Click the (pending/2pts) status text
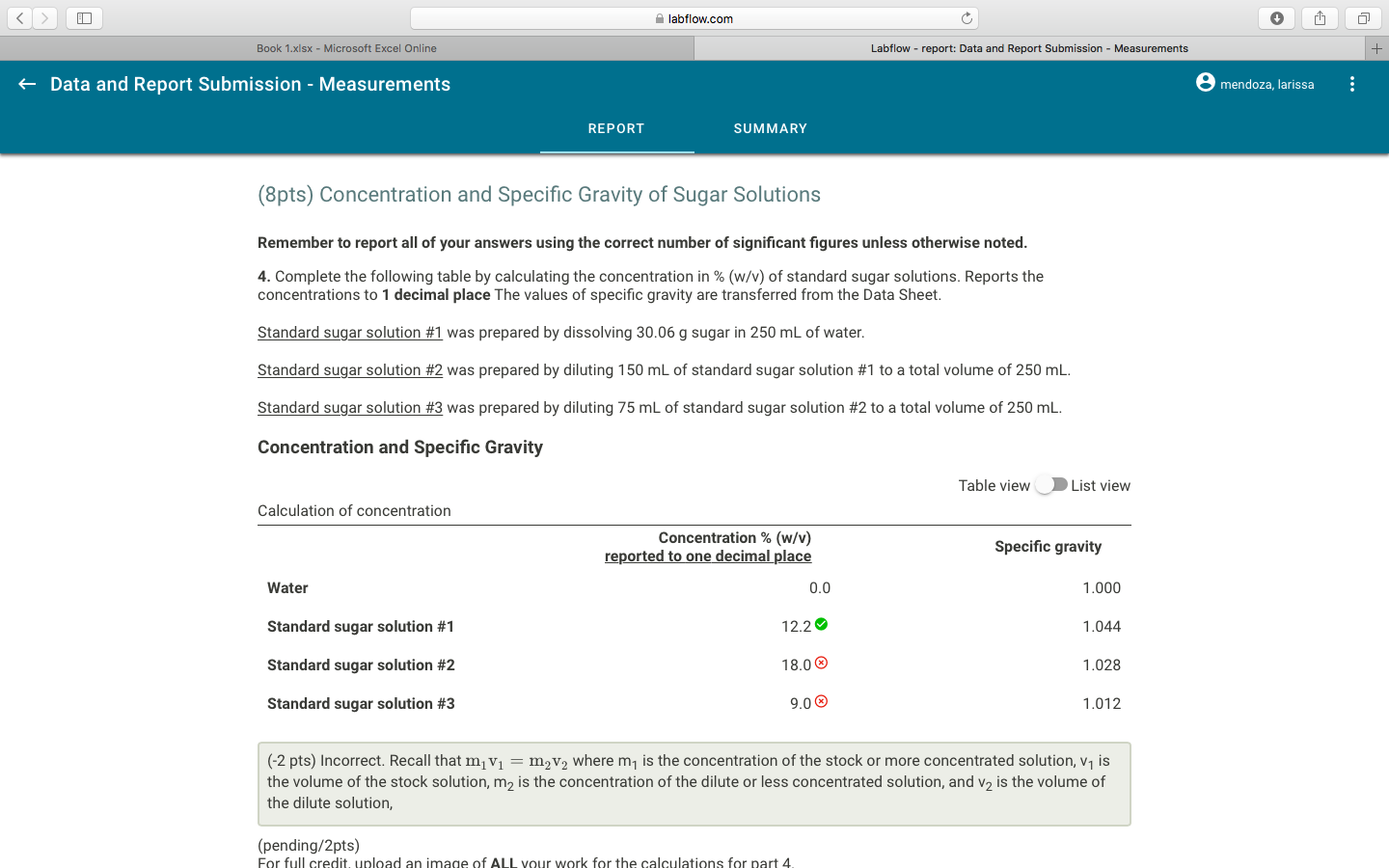This screenshot has width=1389, height=868. coord(309,846)
